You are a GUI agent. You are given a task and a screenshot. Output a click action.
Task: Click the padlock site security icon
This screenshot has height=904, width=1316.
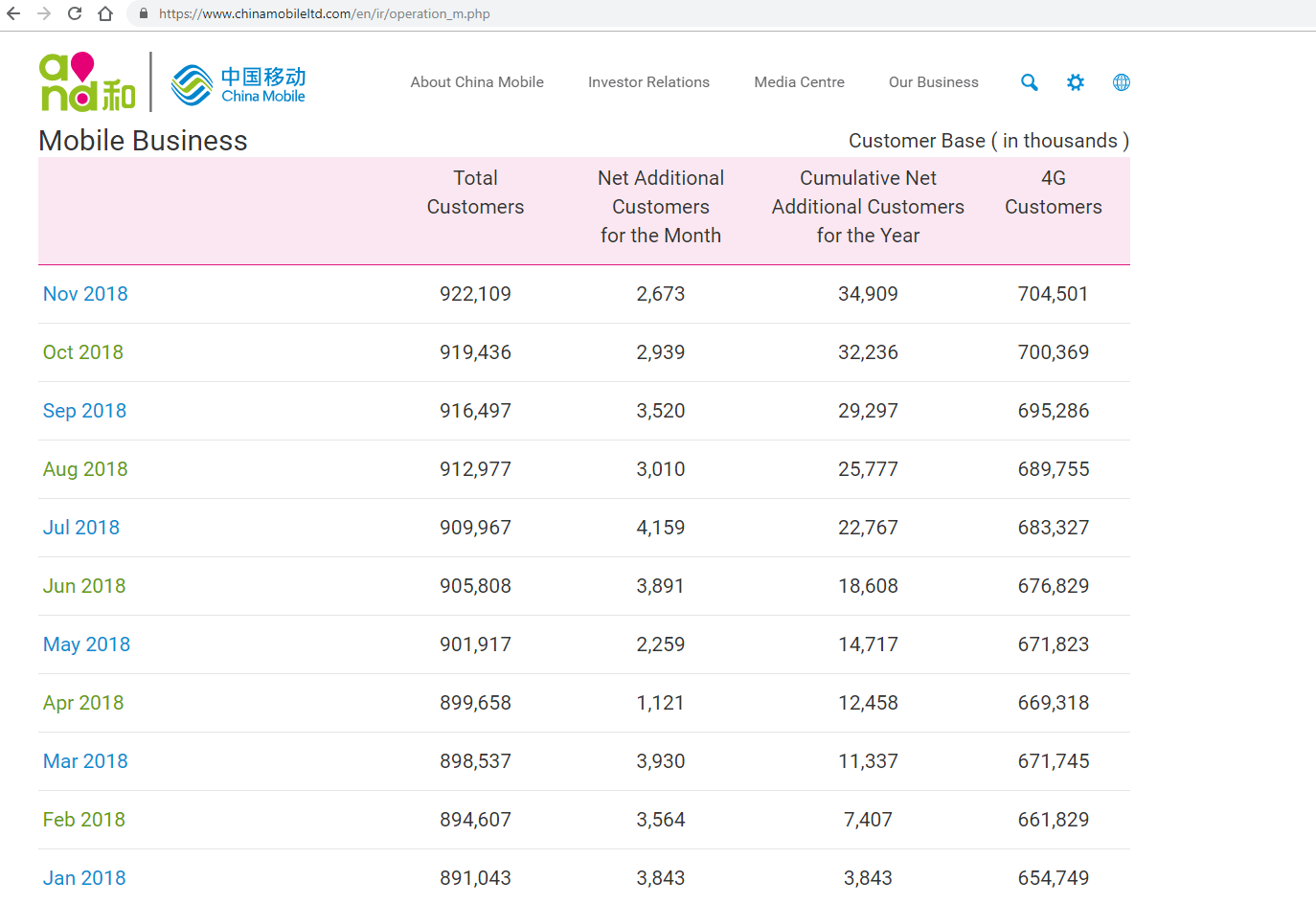click(144, 13)
